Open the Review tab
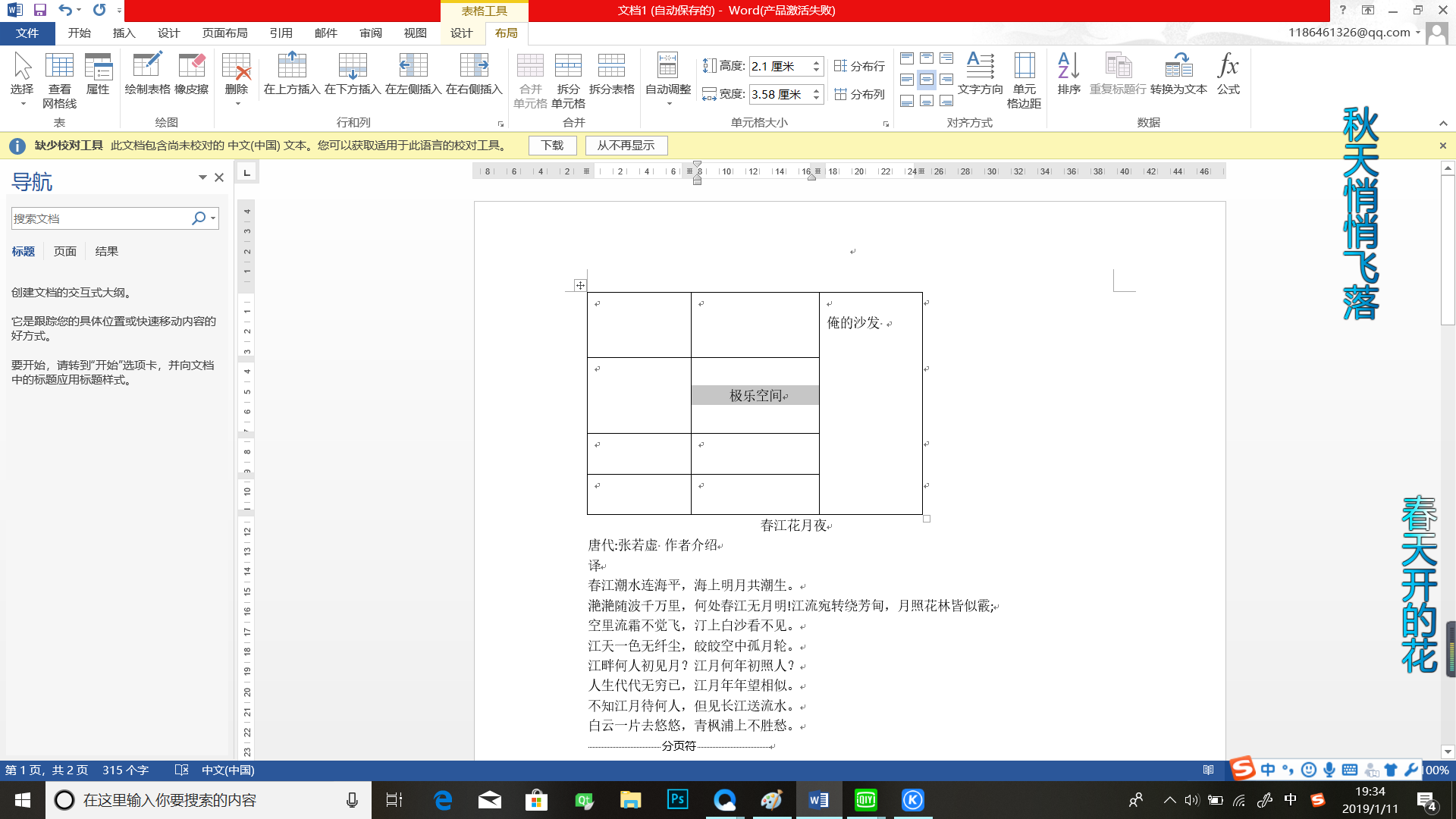 tap(371, 33)
